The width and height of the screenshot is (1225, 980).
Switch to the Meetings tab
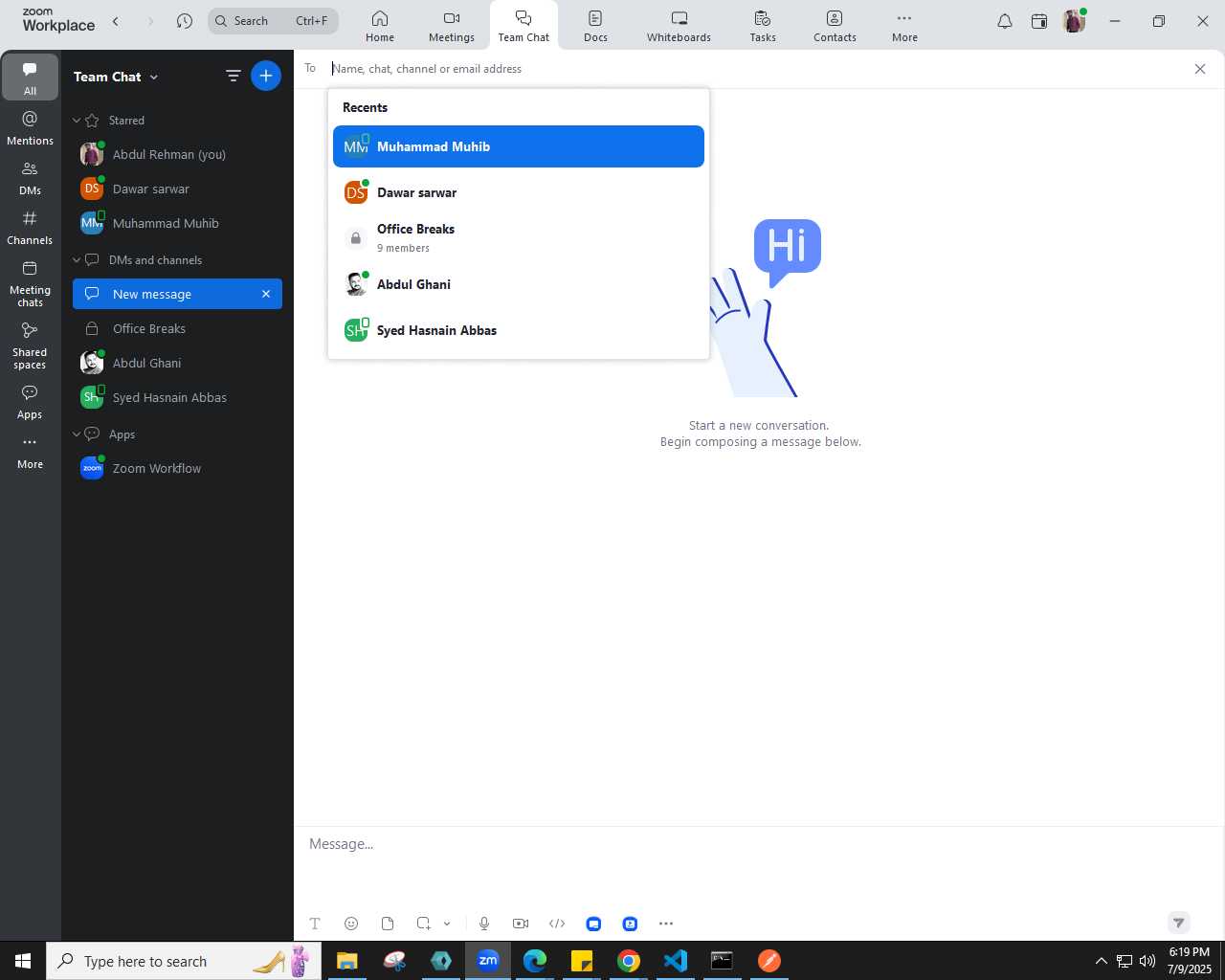coord(452,26)
